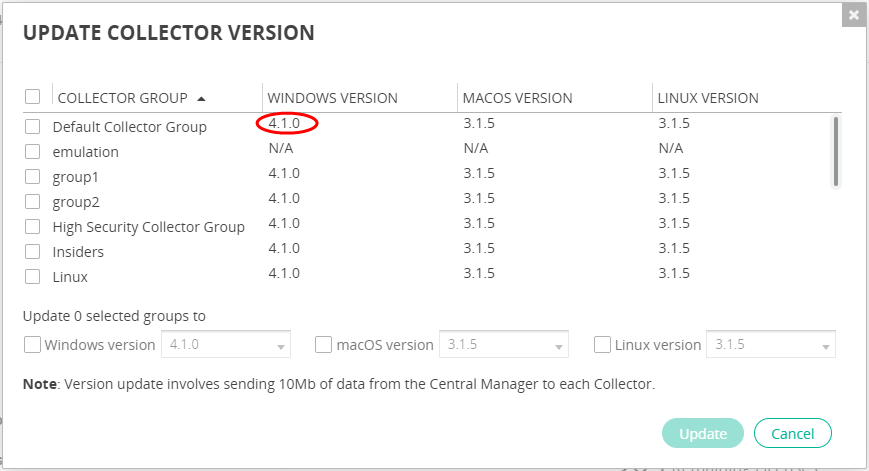Click the Update button

[x=702, y=434]
